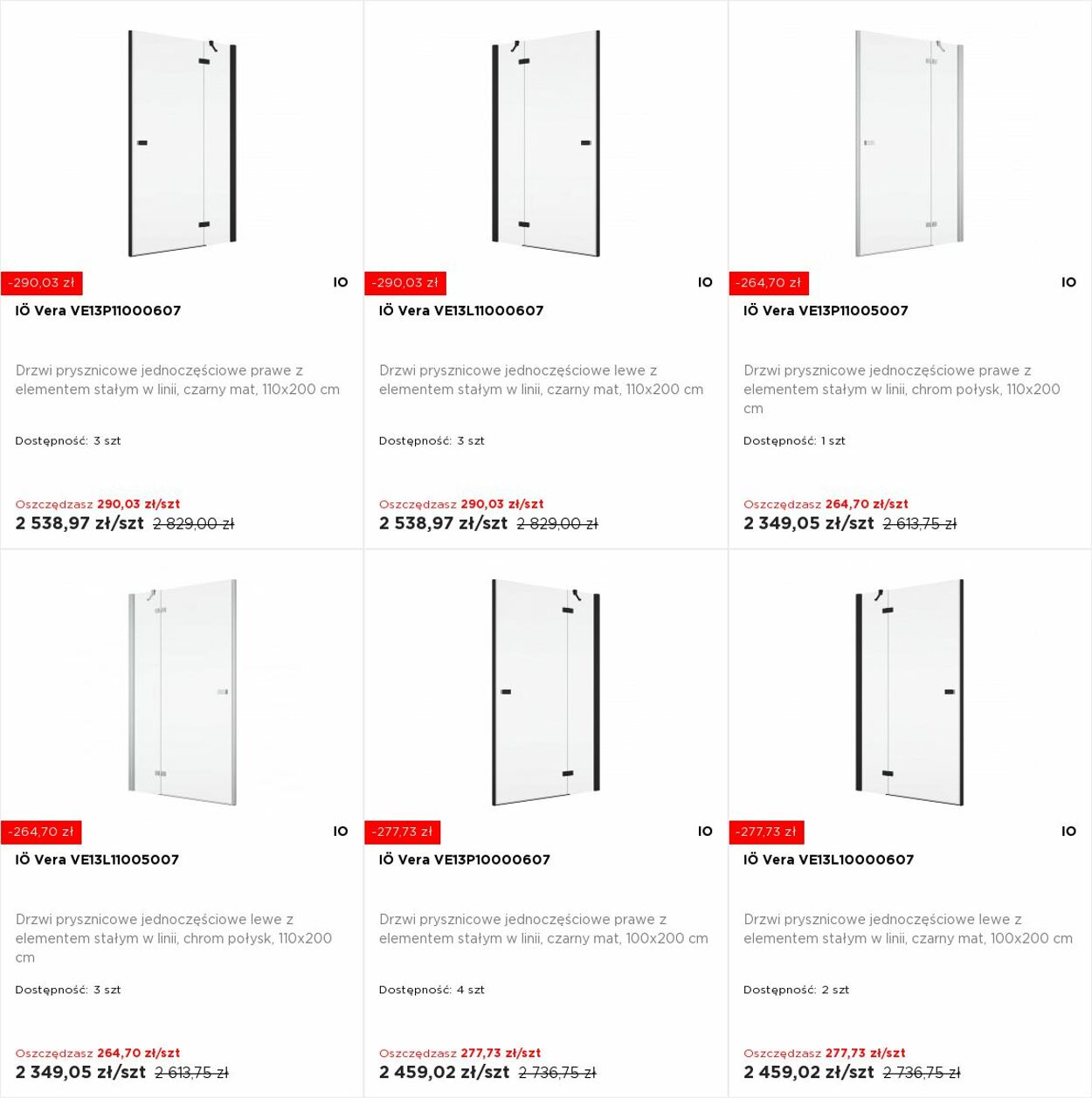
Task: View the black matte left door 110x200 image
Action: pos(546,143)
